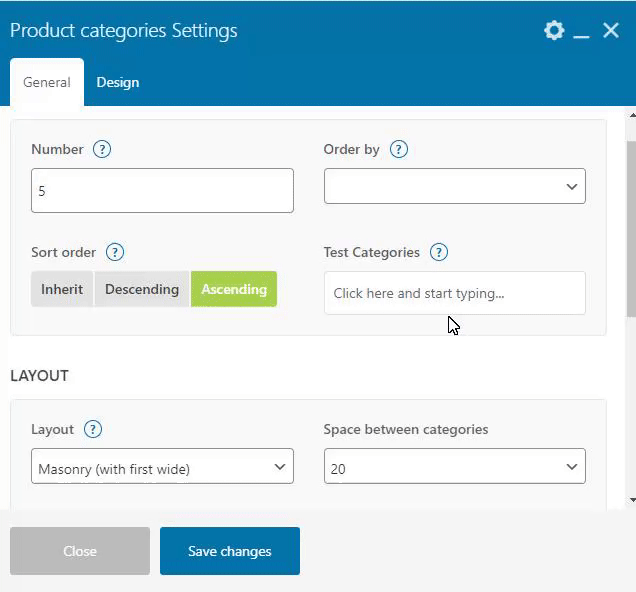This screenshot has width=636, height=592.
Task: Open the settings gear icon in header
Action: click(554, 31)
